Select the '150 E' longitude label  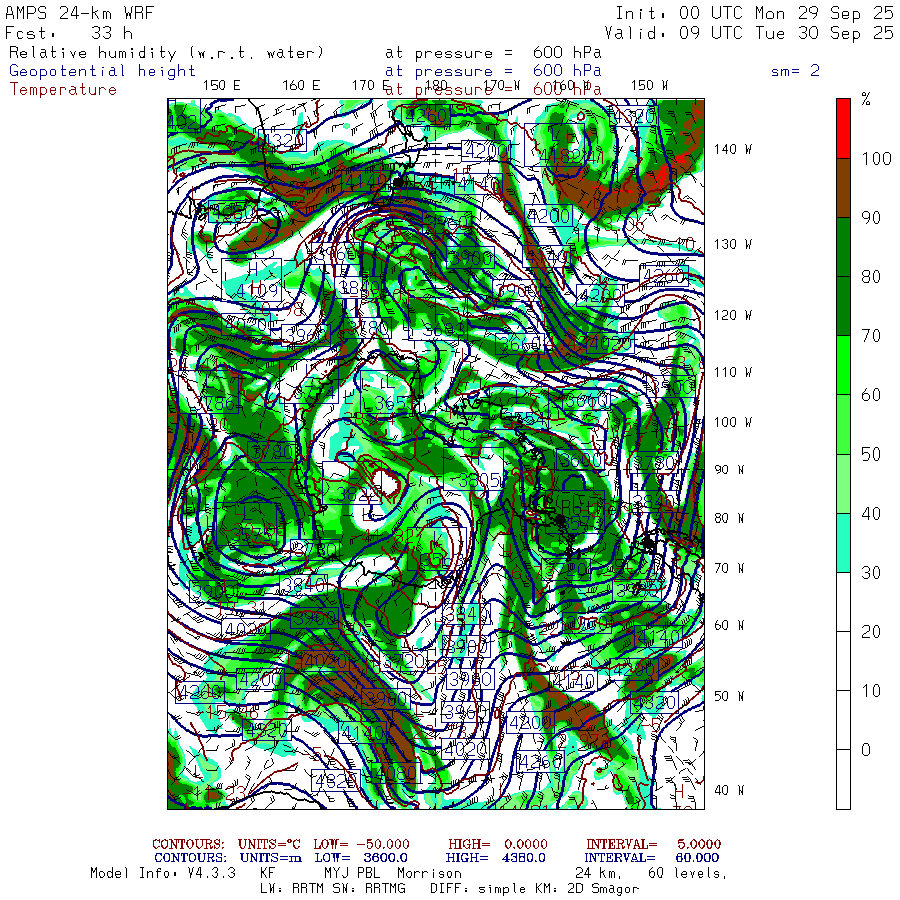[x=221, y=86]
